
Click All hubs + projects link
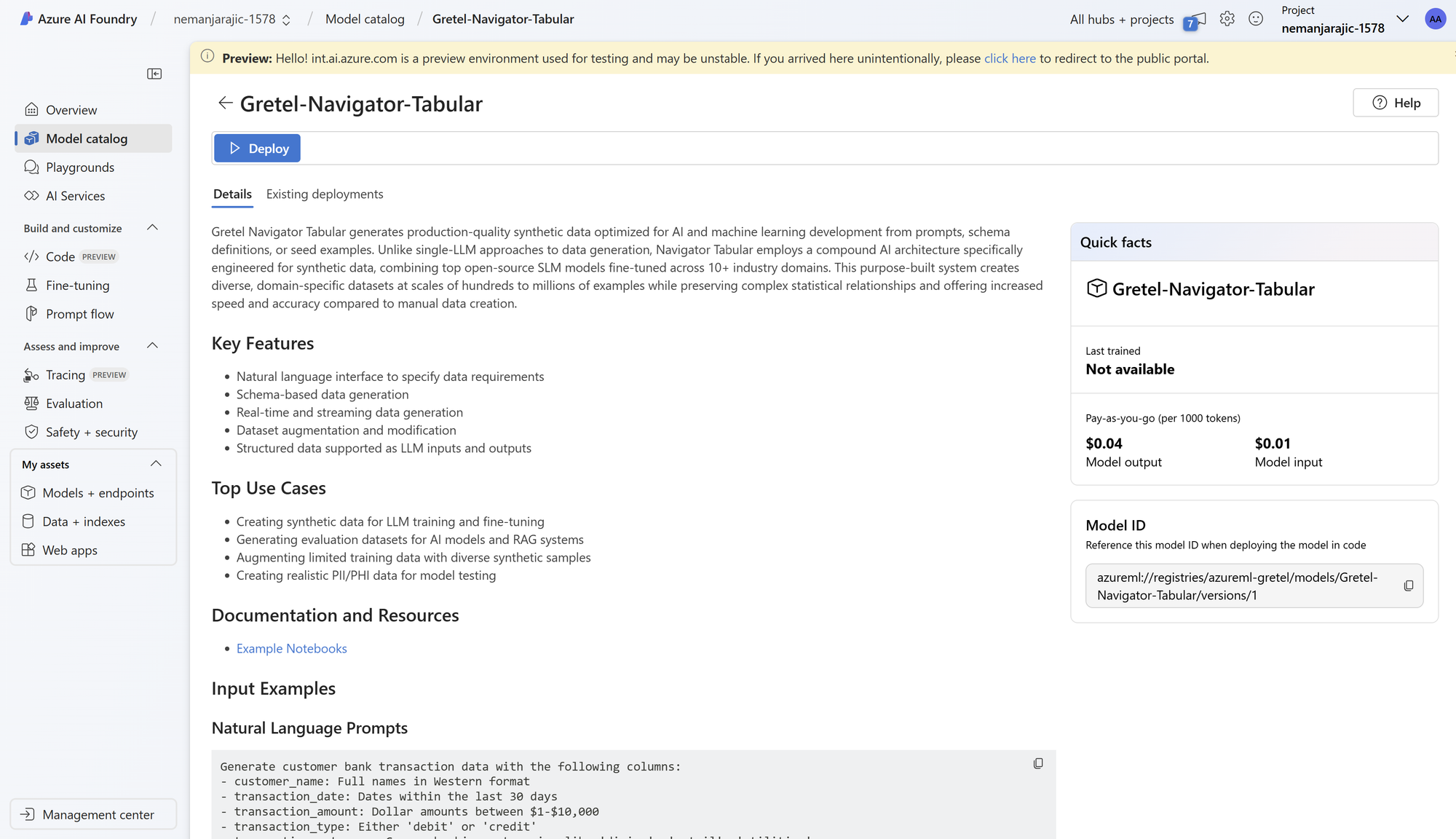[x=1122, y=20]
